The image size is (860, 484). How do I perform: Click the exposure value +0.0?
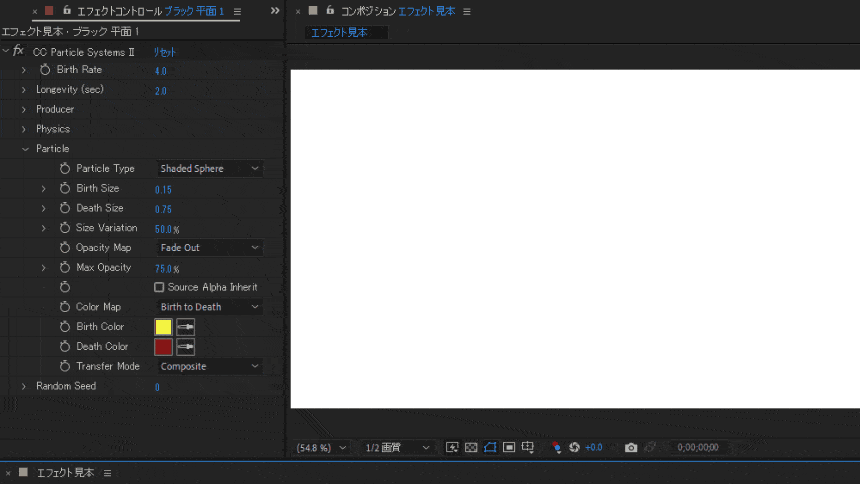coord(593,447)
